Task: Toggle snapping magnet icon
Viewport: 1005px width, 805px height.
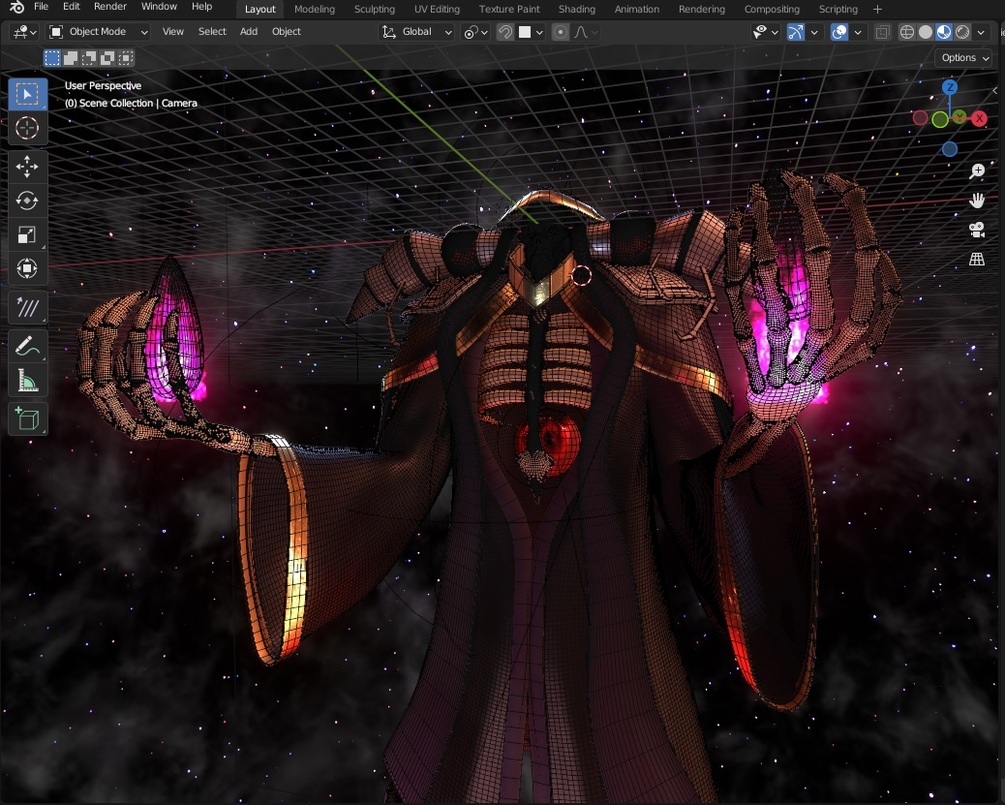Action: click(505, 31)
